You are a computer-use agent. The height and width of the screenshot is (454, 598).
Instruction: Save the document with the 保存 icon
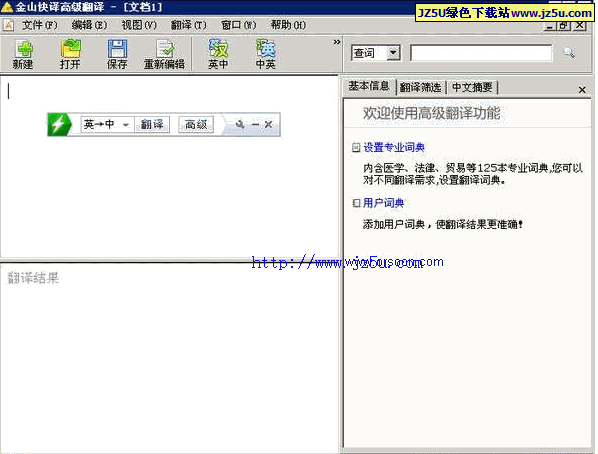[x=117, y=54]
